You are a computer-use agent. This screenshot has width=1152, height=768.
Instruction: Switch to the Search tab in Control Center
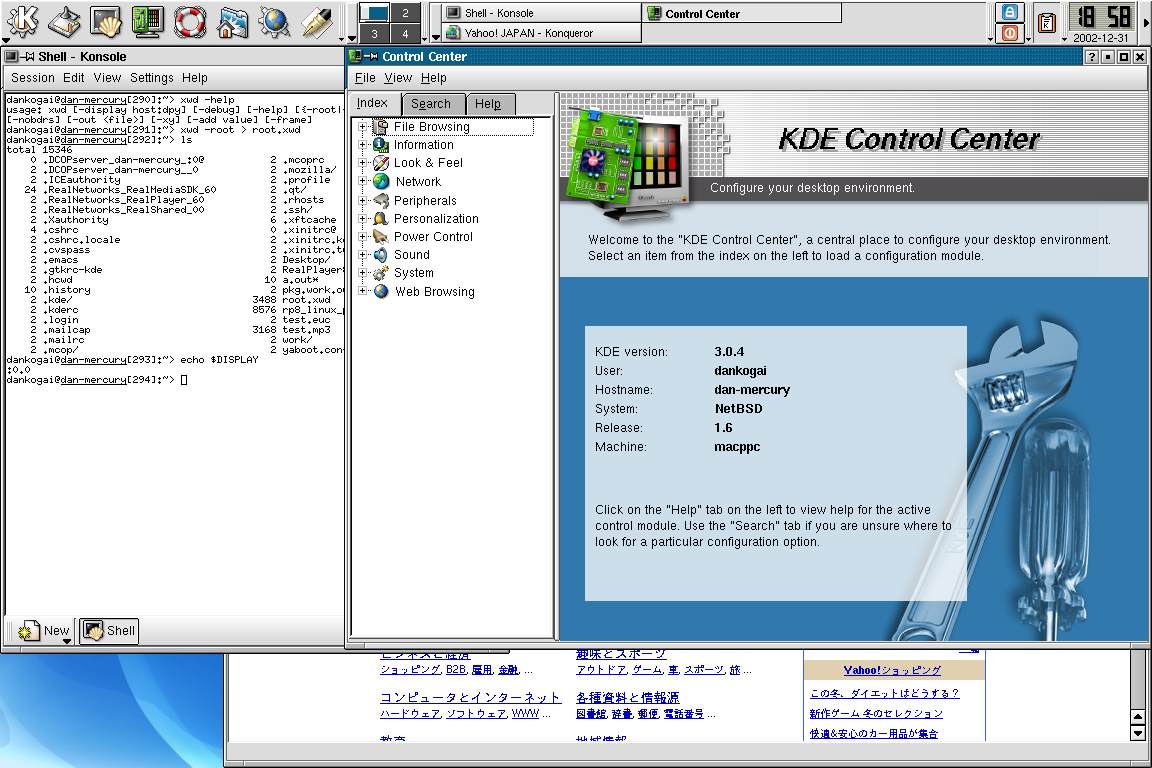point(434,104)
